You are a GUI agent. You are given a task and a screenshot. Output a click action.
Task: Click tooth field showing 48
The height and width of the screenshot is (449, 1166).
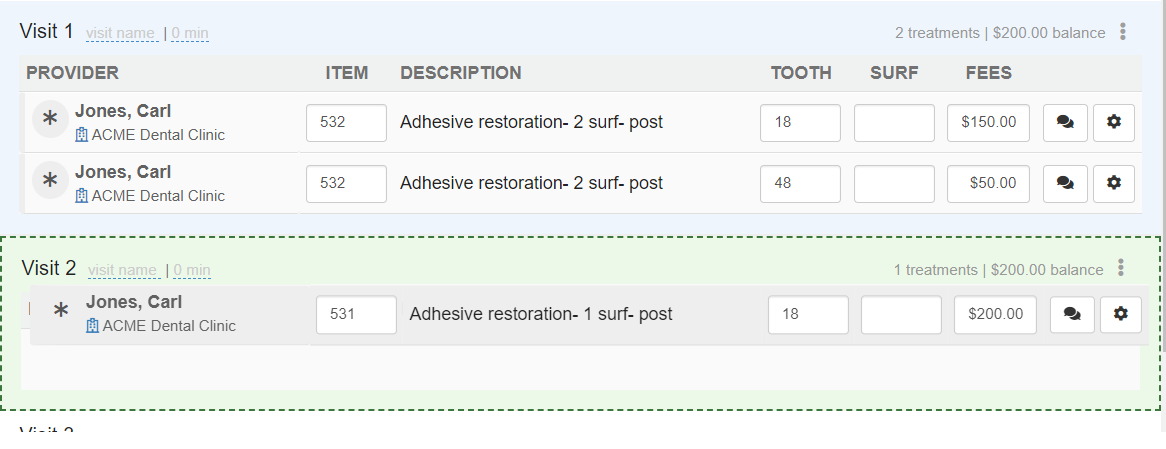(x=800, y=184)
